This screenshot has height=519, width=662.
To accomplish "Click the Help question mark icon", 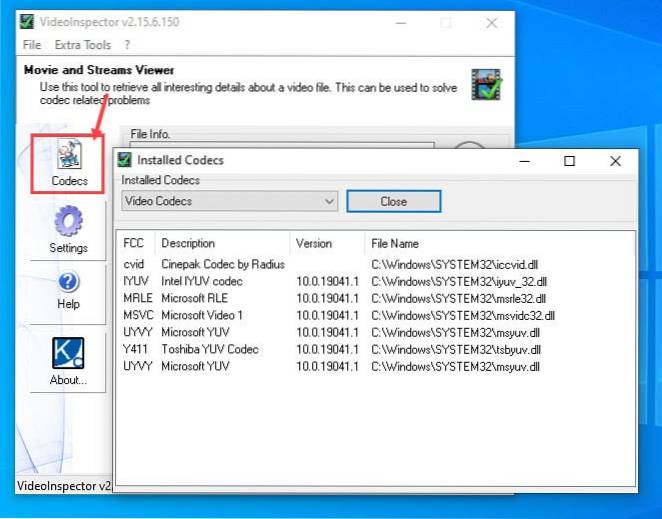I will (x=68, y=284).
